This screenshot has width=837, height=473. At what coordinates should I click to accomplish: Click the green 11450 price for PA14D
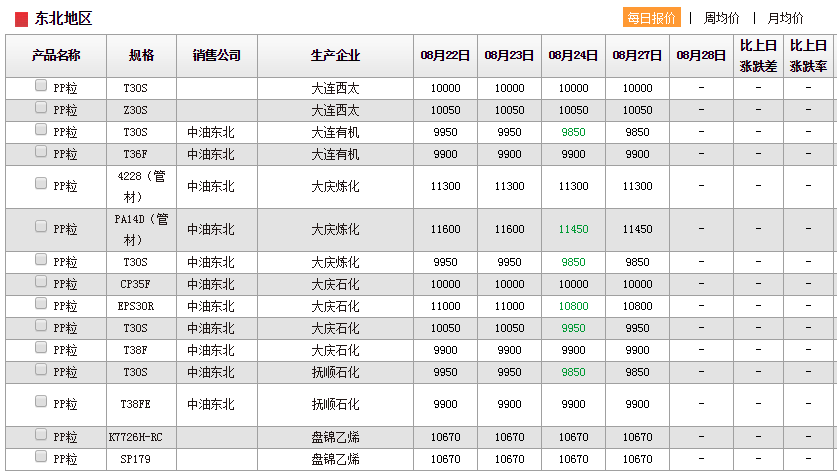pyautogui.click(x=573, y=229)
